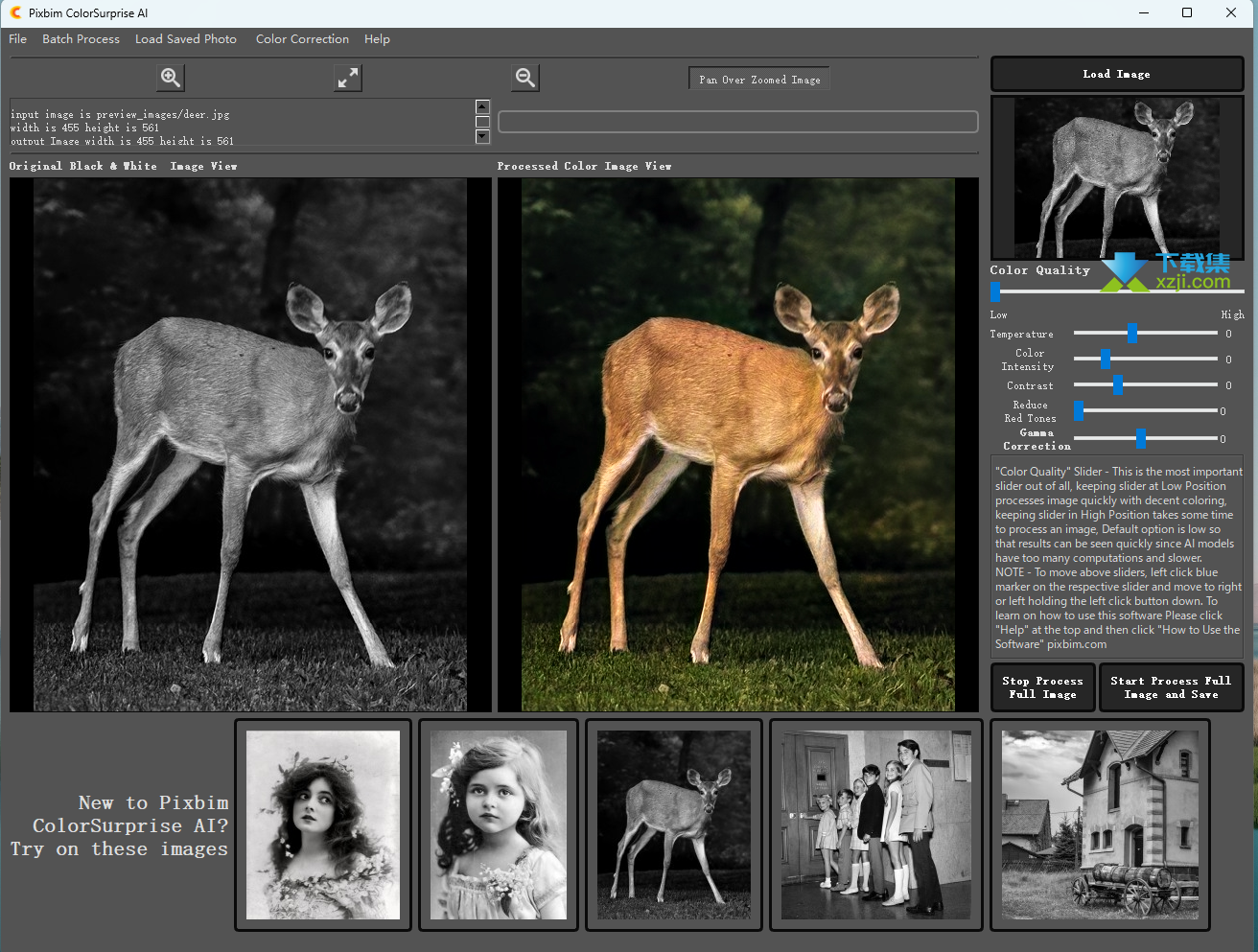Click the Pixbim app icon in title bar
This screenshot has height=952, width=1258.
click(x=15, y=12)
